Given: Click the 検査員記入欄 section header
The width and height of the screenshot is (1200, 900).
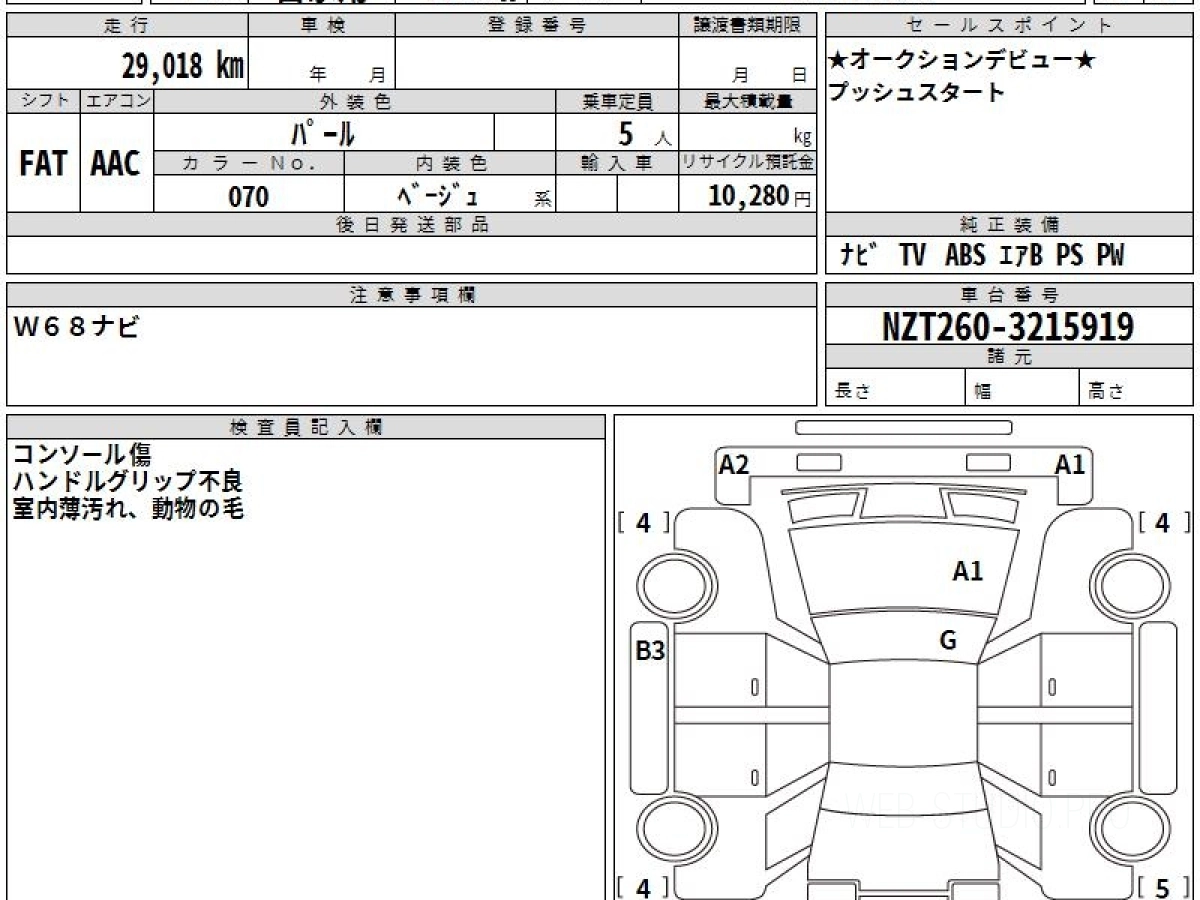Looking at the screenshot, I should coord(306,427).
